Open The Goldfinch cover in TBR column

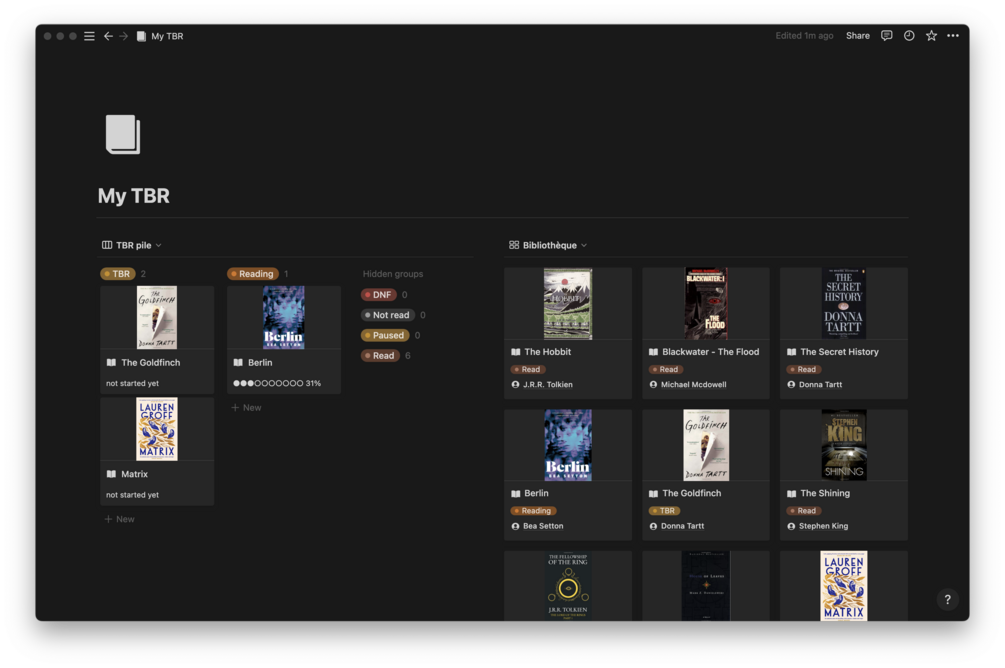point(157,317)
